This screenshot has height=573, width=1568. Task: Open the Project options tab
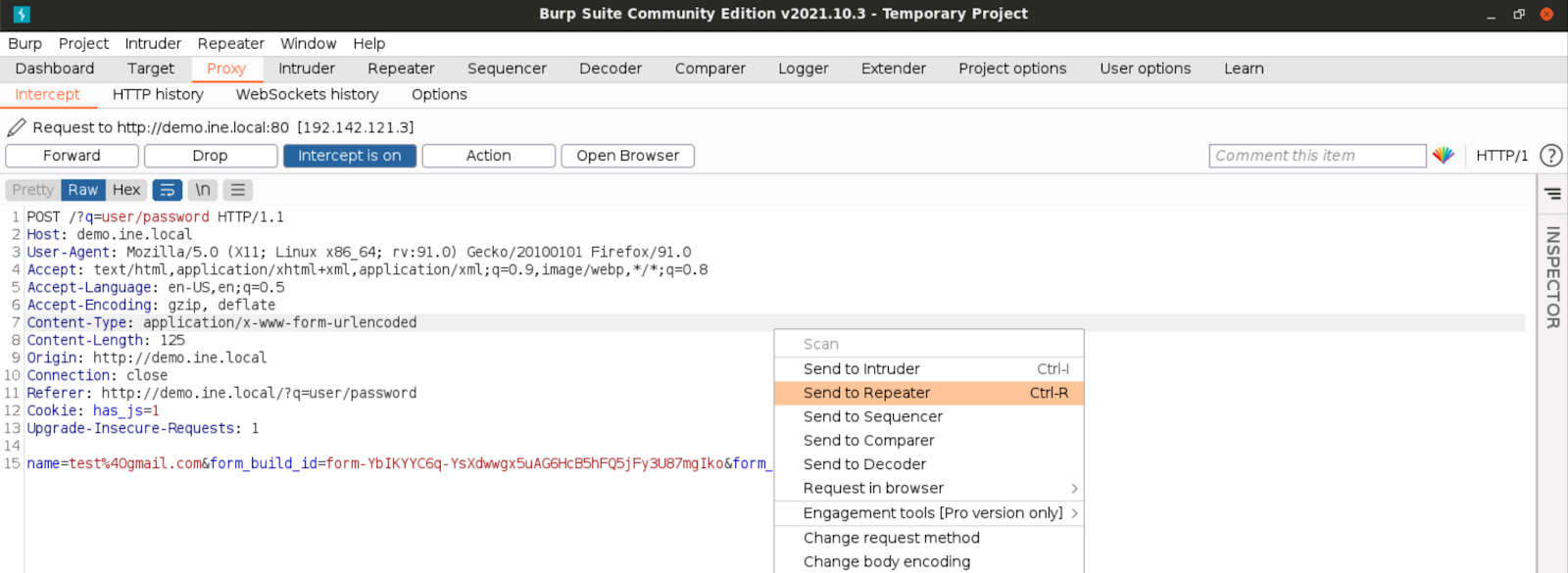(x=1012, y=69)
